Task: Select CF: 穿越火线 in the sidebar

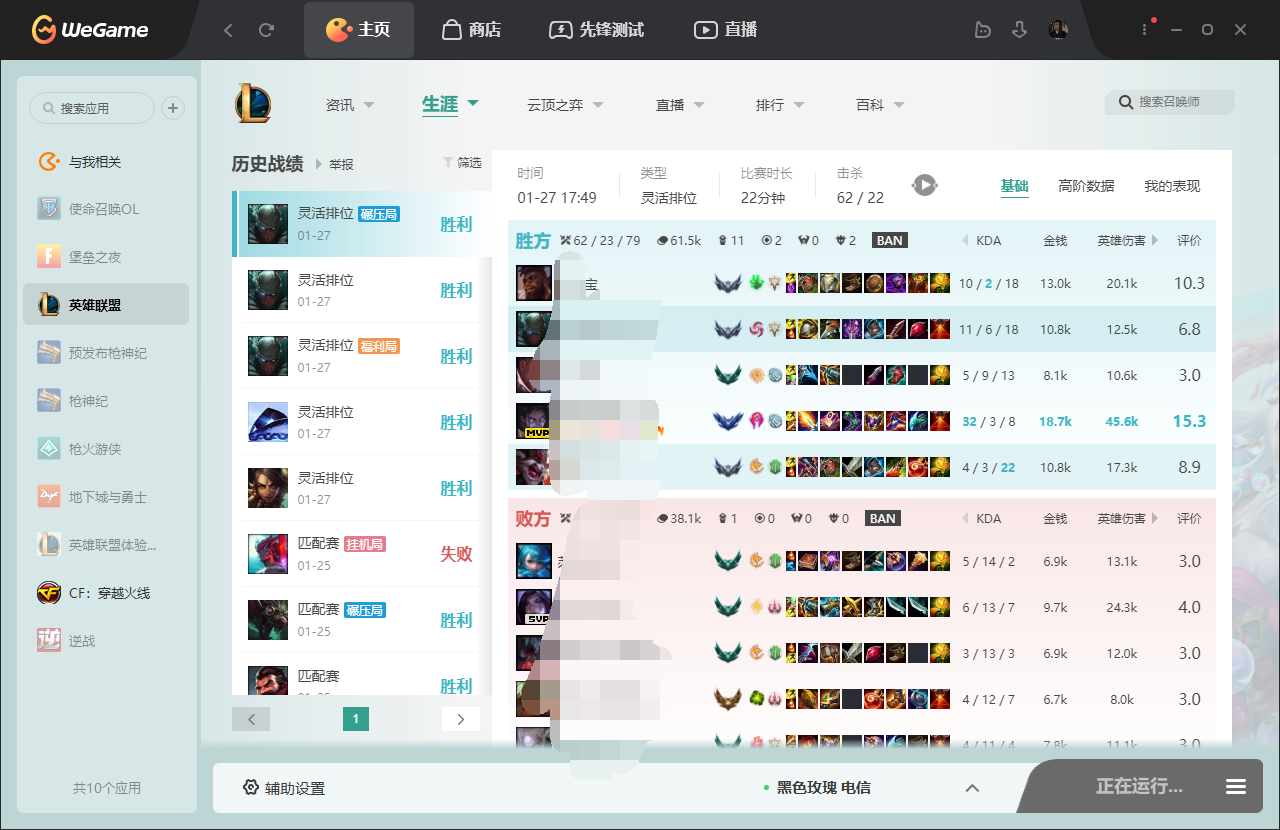Action: [105, 593]
